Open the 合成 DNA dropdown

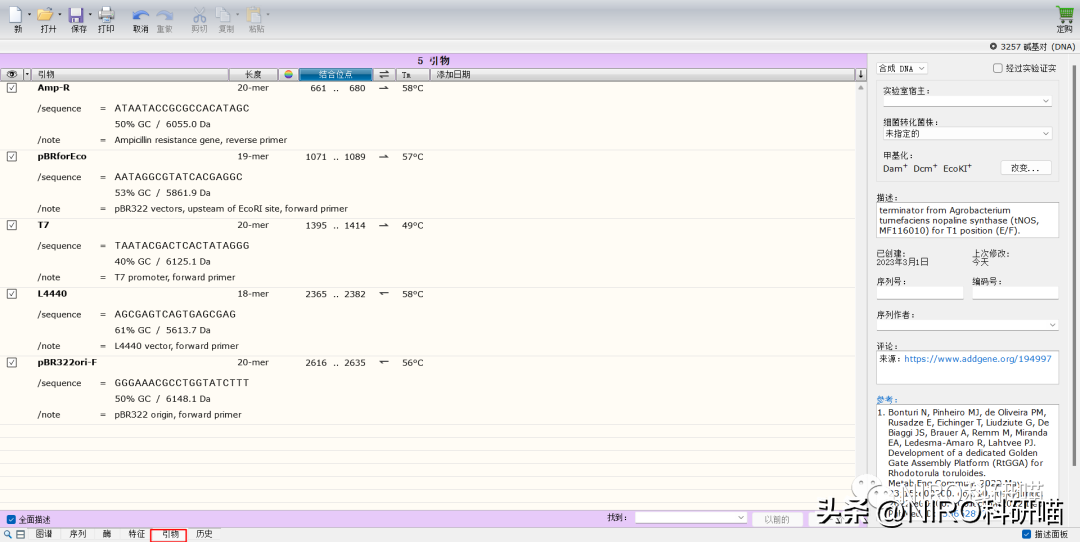(x=902, y=68)
